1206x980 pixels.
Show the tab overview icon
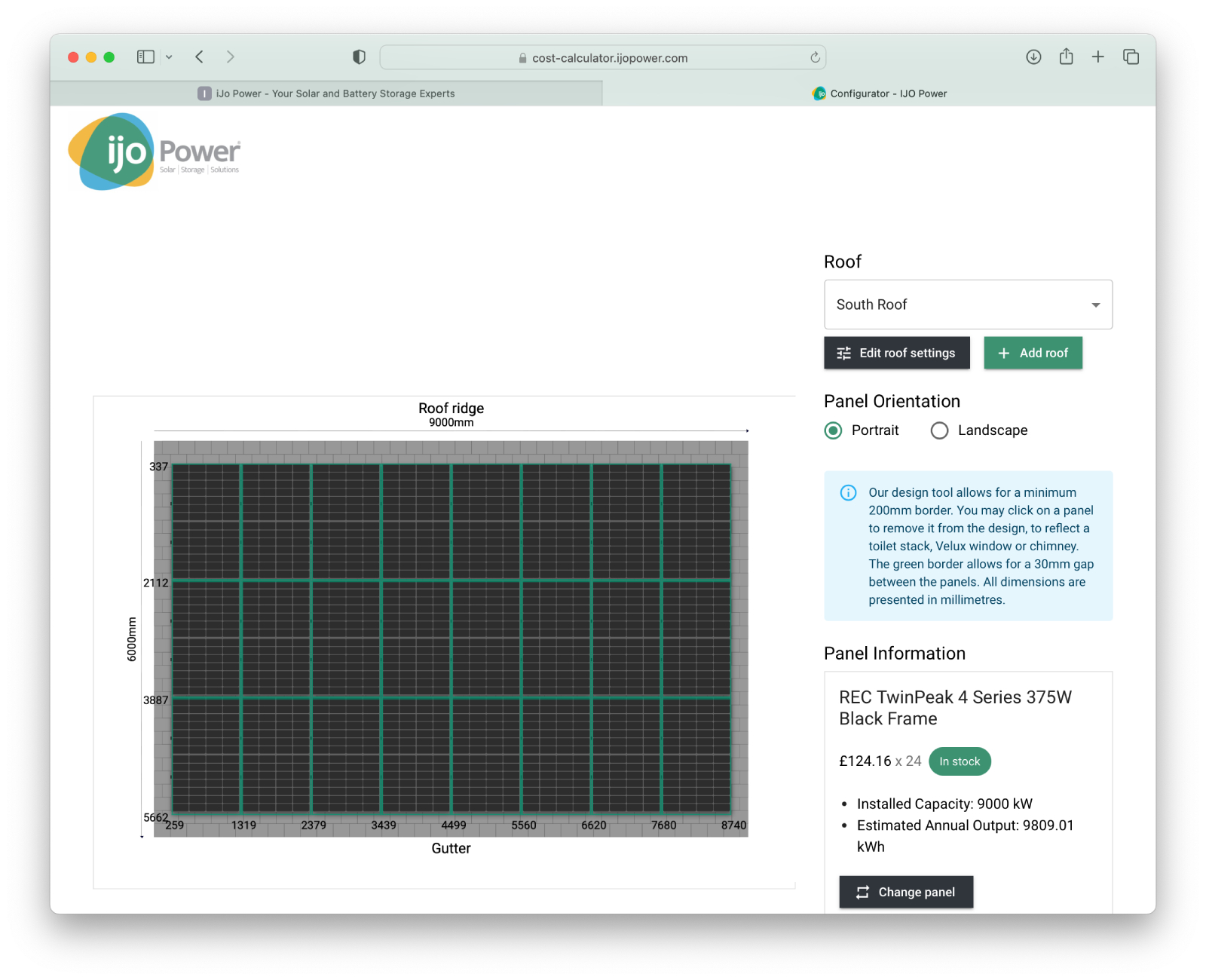[1131, 57]
